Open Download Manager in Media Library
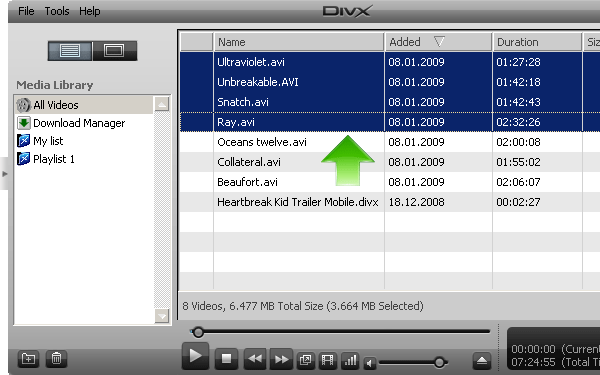 79,123
